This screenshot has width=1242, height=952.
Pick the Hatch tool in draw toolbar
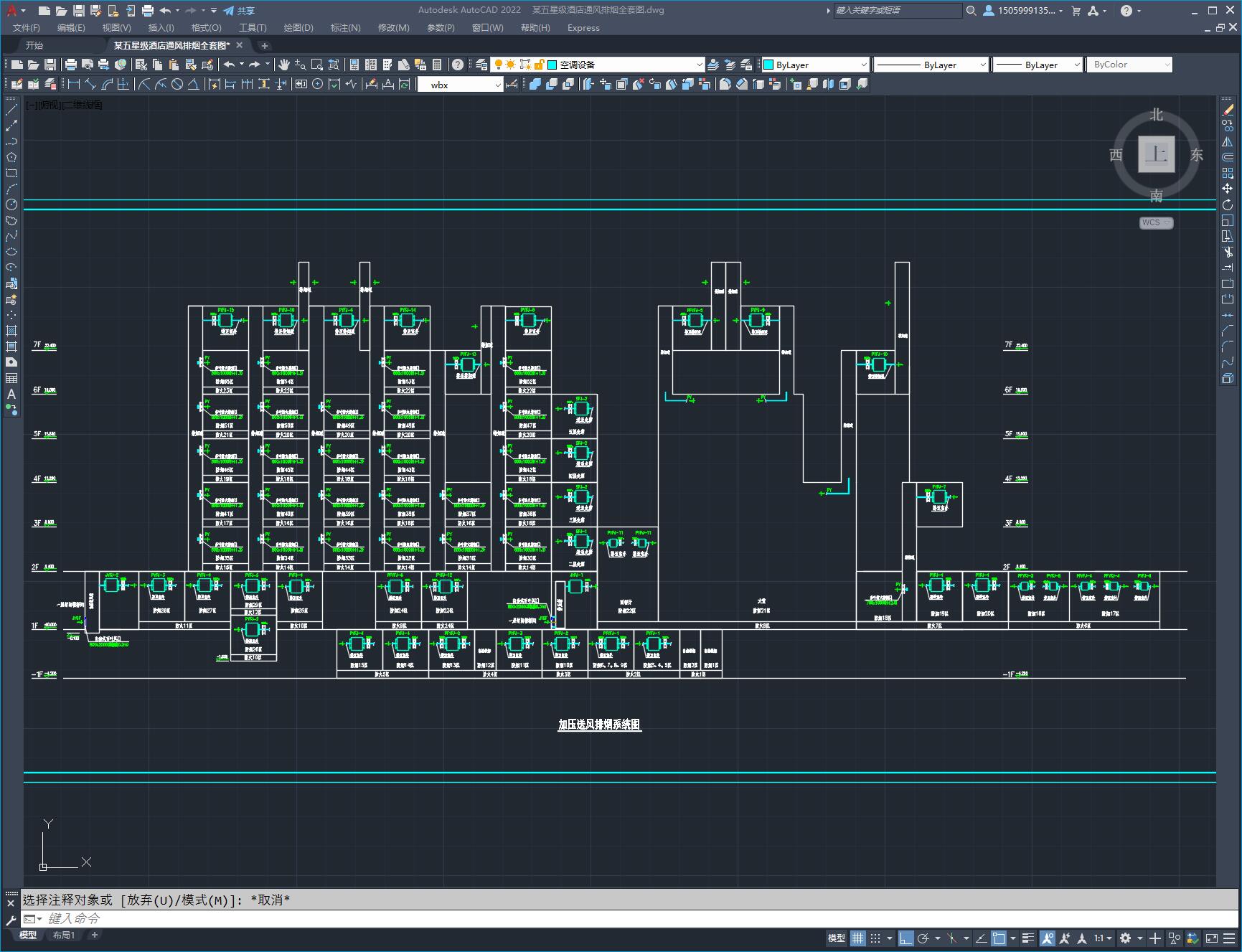11,331
